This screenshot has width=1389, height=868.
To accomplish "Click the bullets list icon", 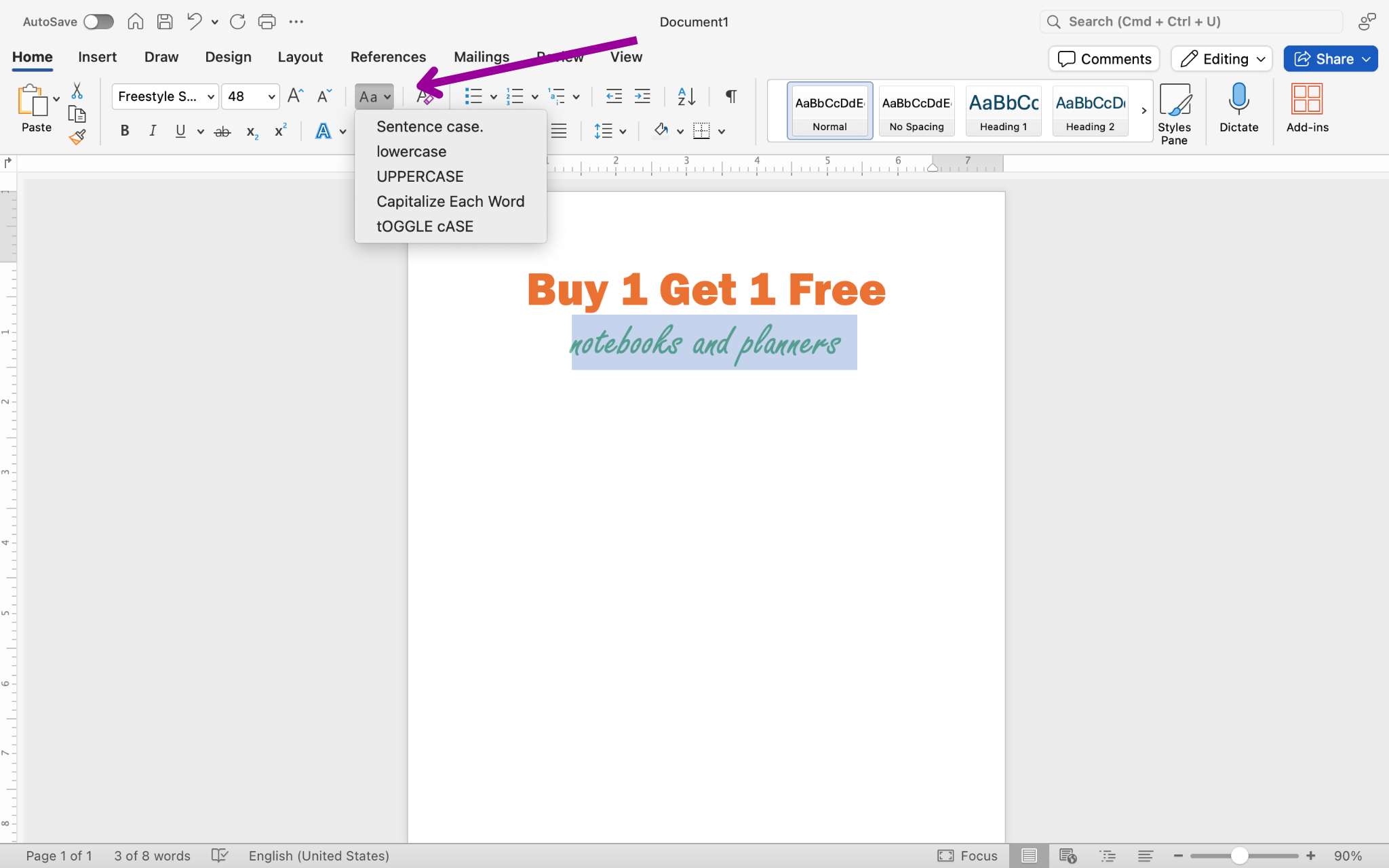I will [x=473, y=96].
